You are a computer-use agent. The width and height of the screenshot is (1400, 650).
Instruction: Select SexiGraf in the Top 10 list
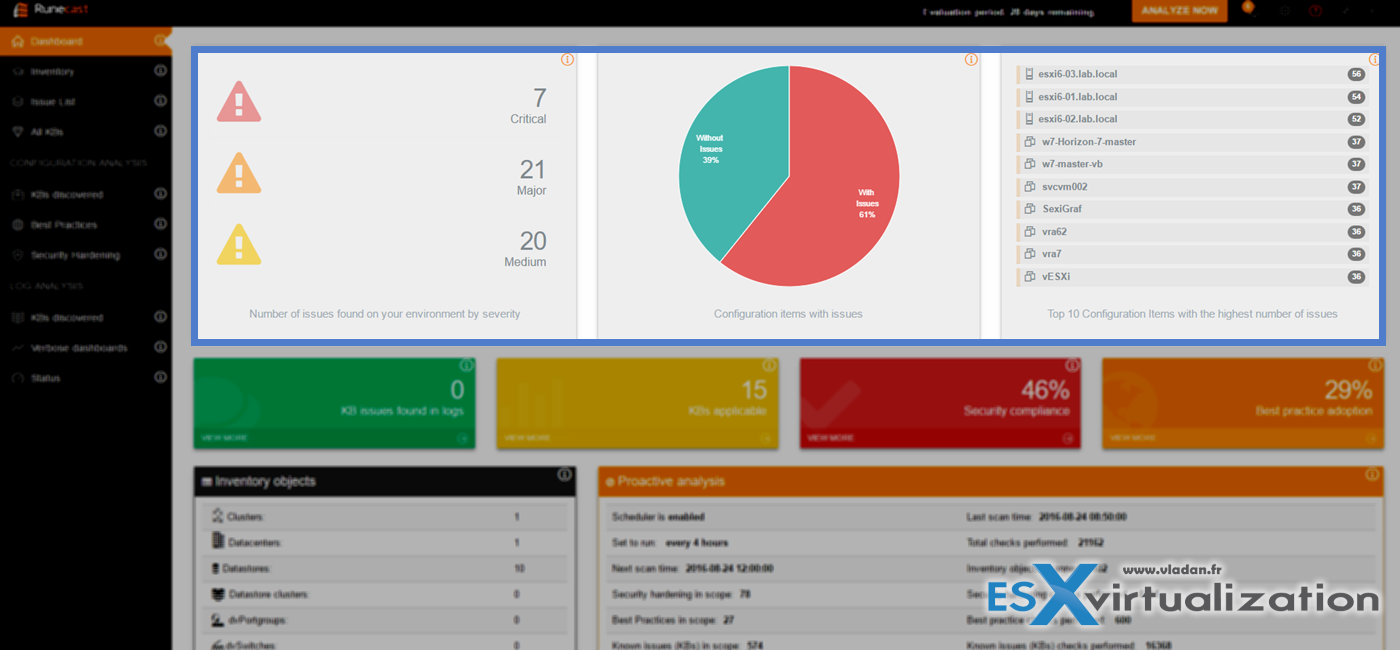pos(1192,209)
